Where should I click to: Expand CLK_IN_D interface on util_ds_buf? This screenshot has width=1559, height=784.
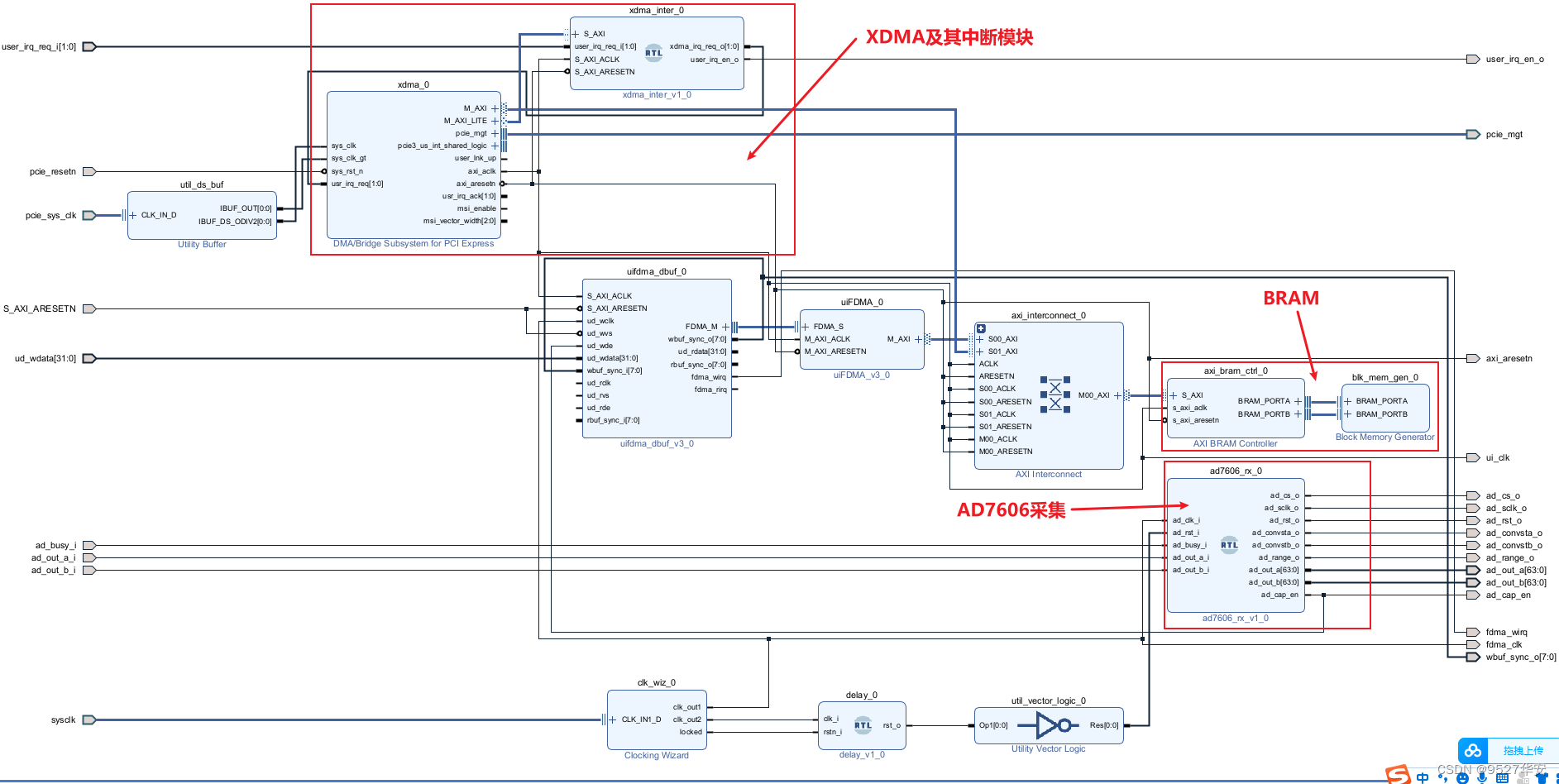click(x=132, y=215)
